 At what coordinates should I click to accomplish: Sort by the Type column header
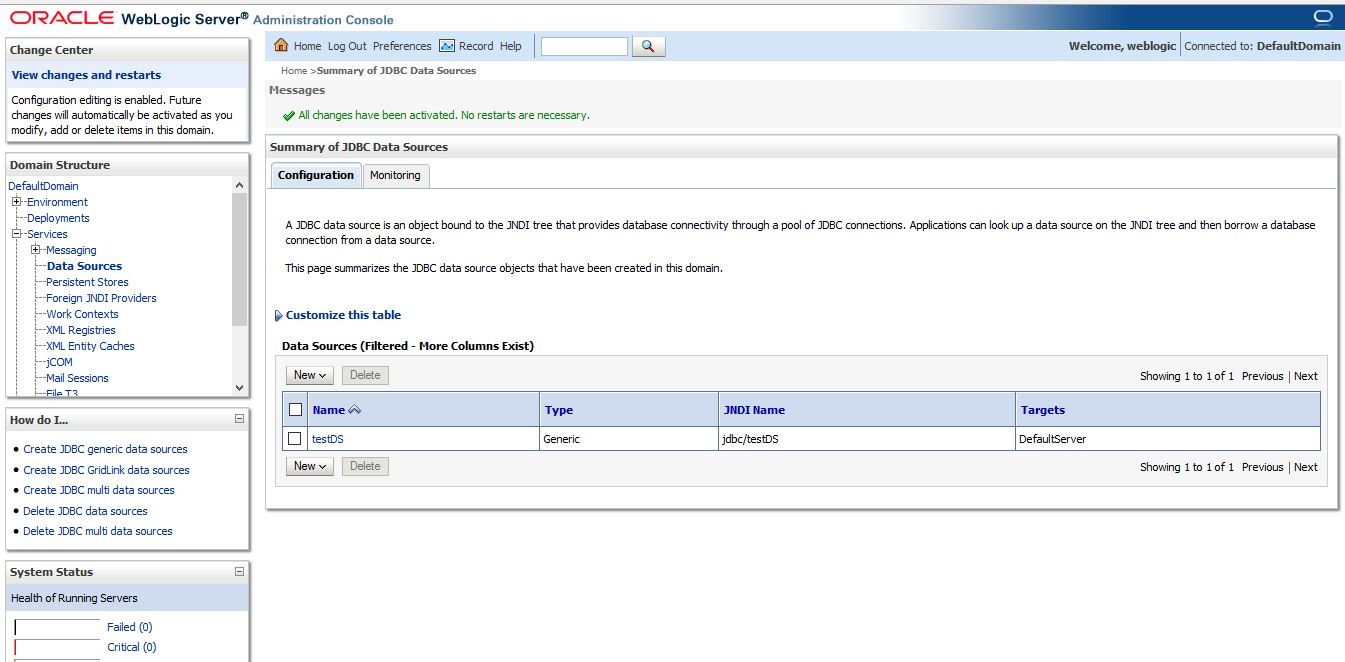(559, 410)
